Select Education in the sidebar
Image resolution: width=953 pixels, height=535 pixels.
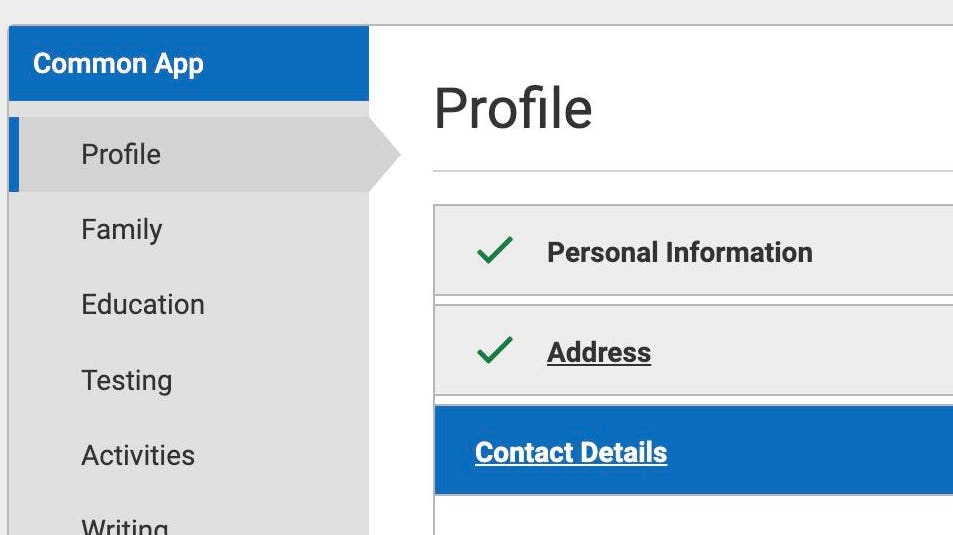coord(142,304)
